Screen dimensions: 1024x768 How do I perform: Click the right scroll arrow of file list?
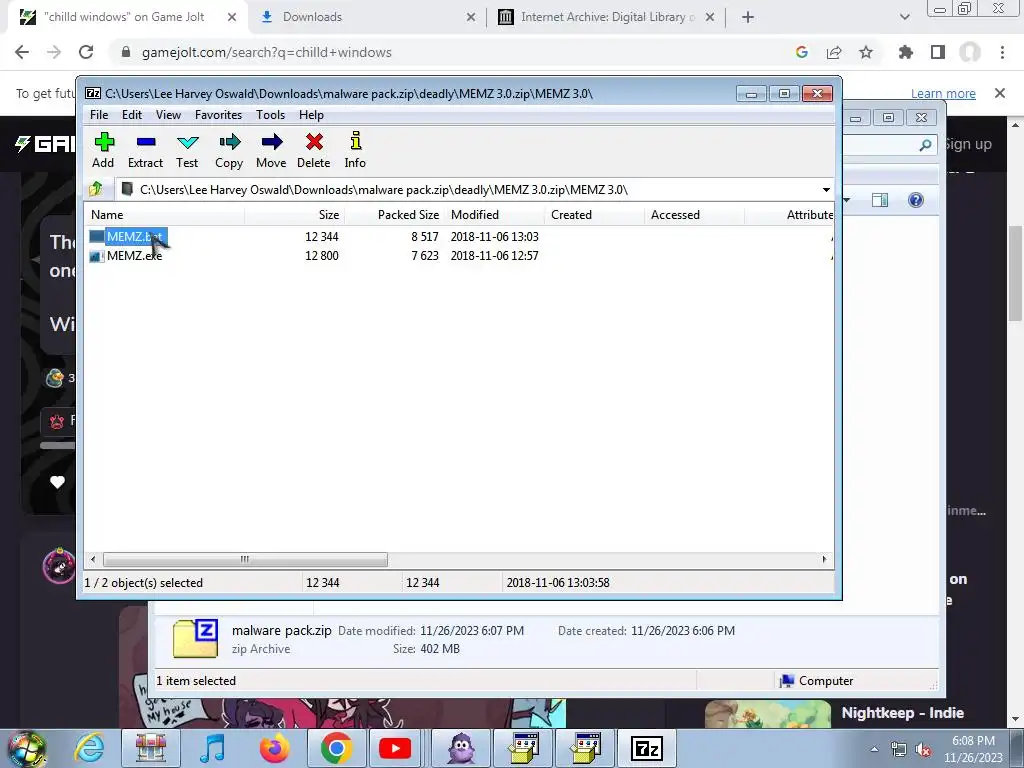(x=824, y=560)
